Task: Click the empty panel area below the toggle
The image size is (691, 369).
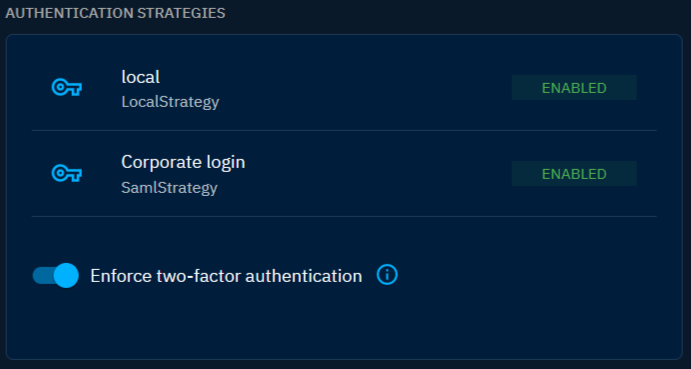Action: click(x=344, y=324)
